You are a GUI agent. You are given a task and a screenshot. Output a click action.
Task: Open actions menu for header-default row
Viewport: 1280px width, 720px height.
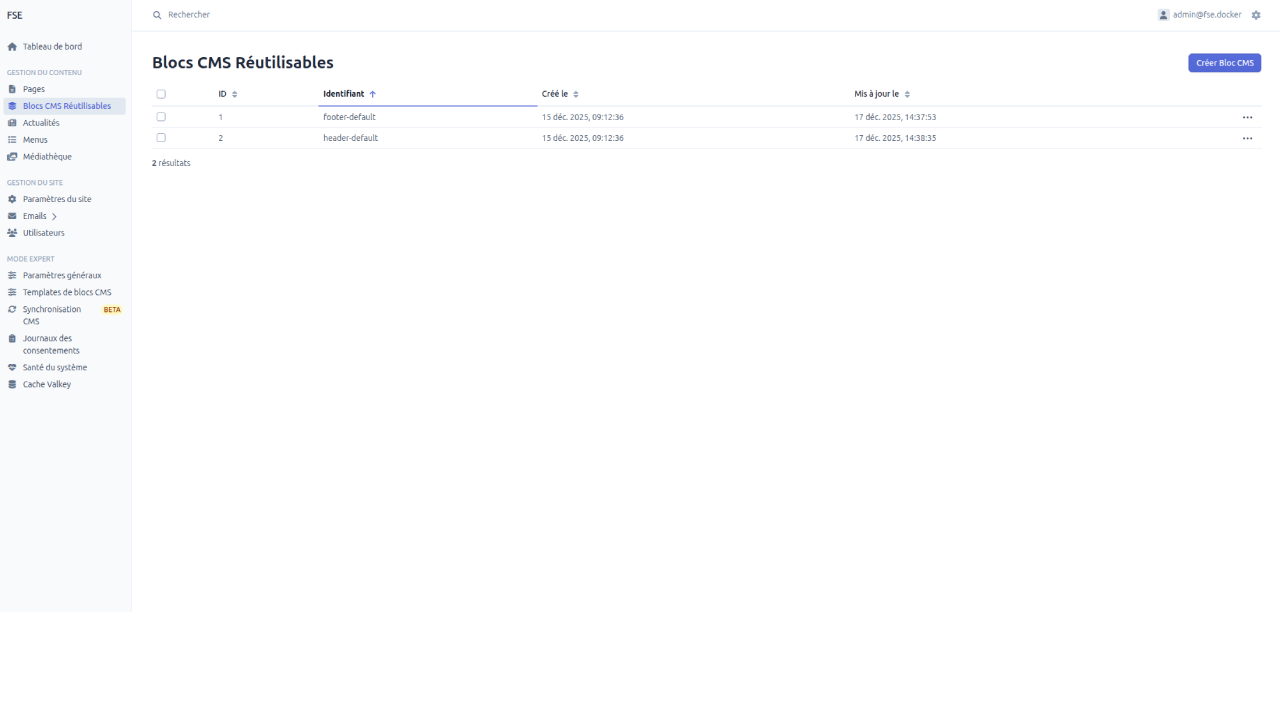click(1247, 138)
